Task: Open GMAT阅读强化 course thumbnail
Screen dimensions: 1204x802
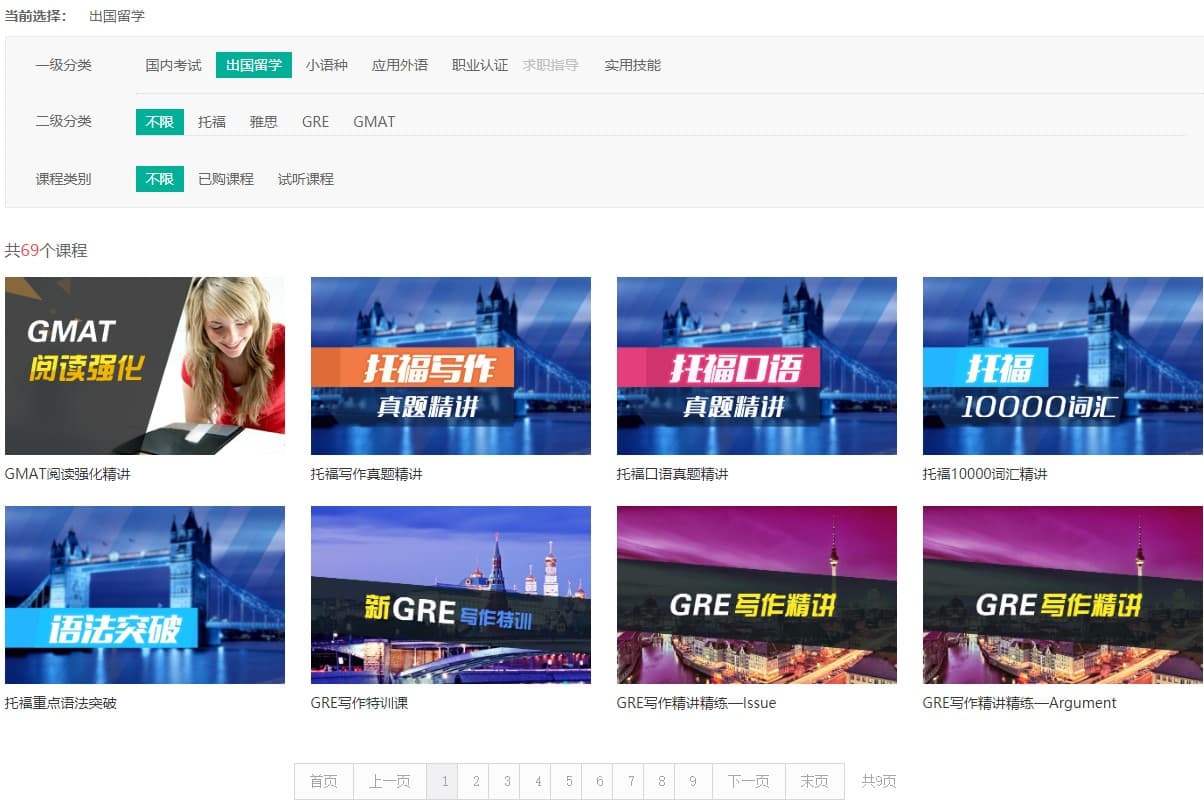Action: [x=145, y=366]
